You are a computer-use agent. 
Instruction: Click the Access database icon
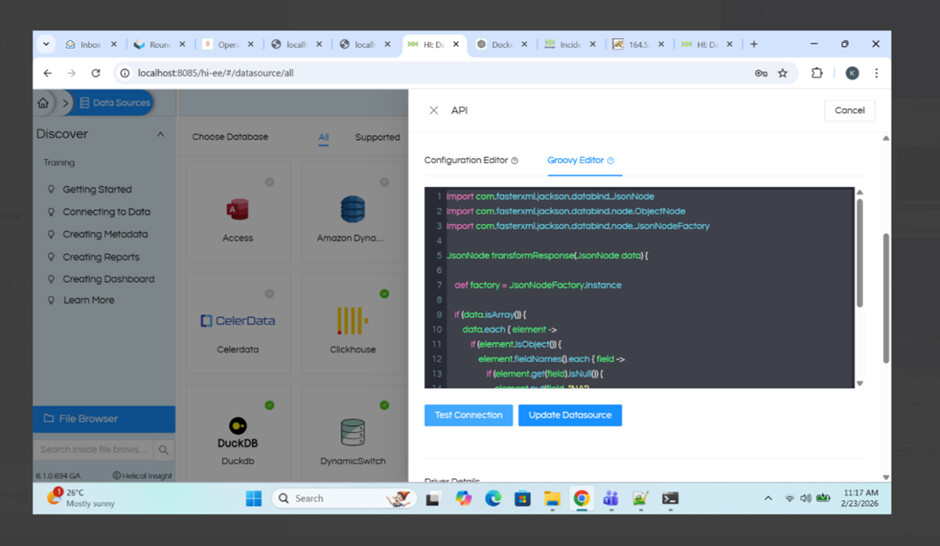[237, 210]
